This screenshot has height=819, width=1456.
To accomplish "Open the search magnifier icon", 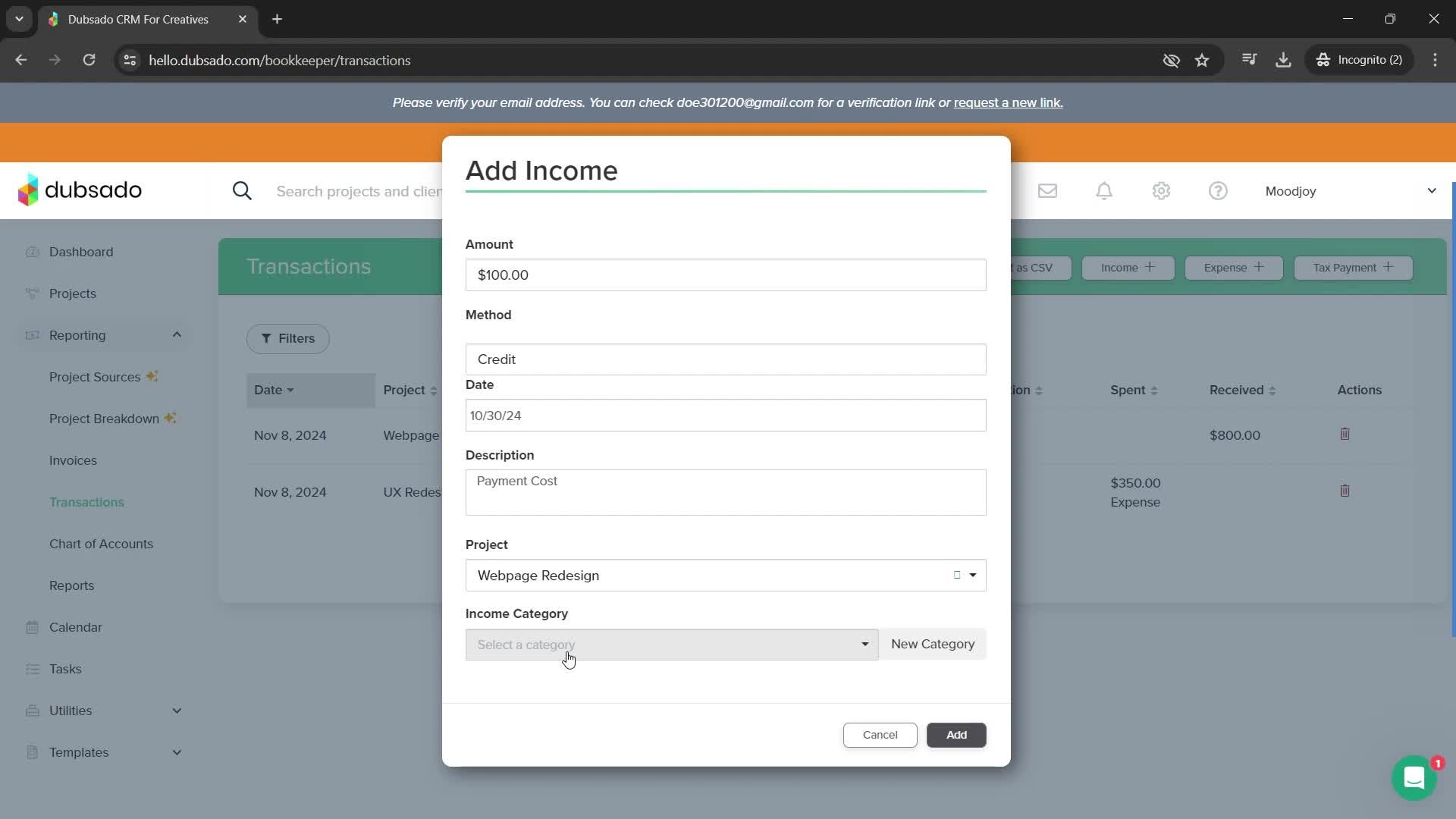I will click(242, 191).
